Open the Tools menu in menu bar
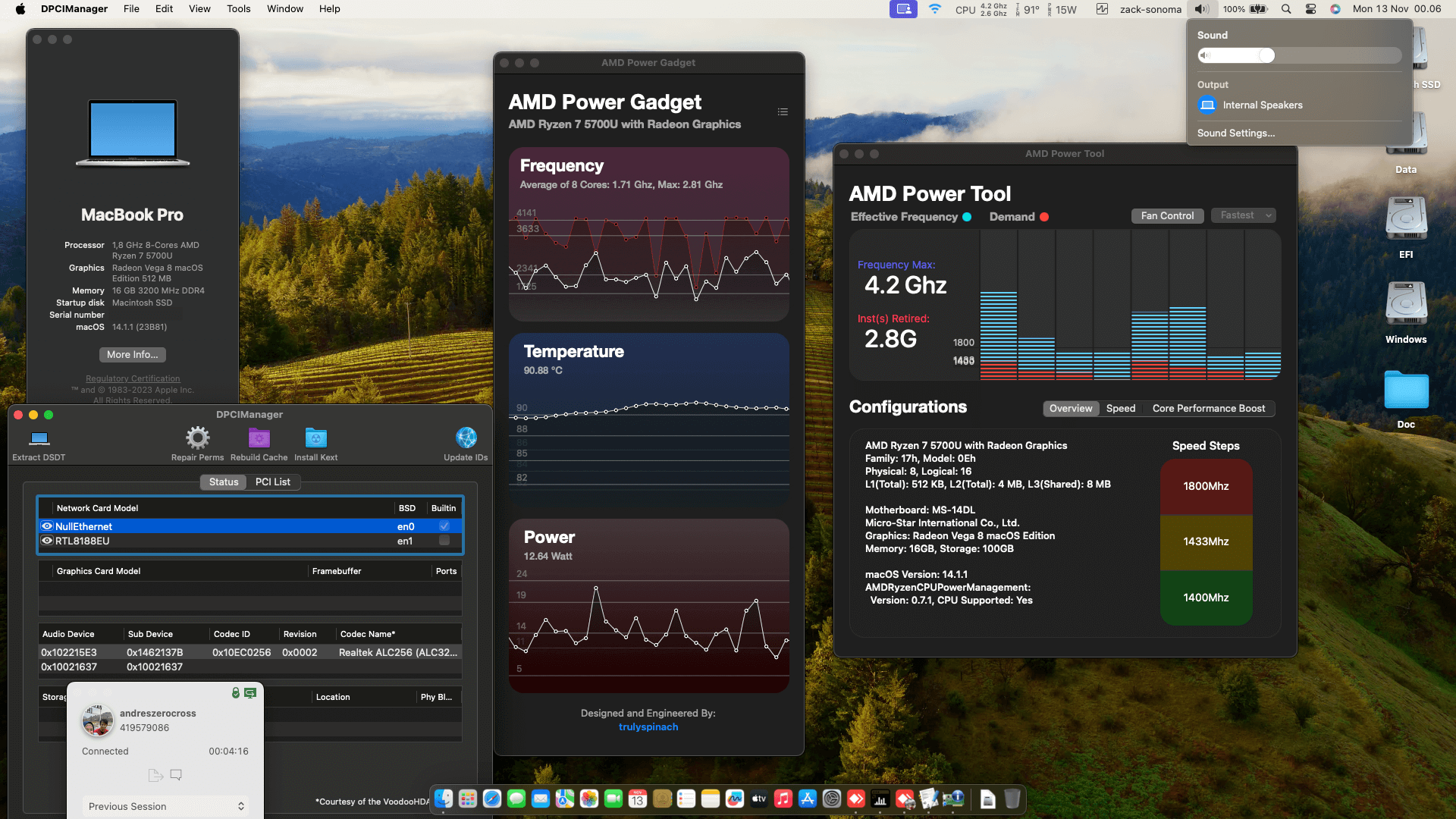Image resolution: width=1456 pixels, height=819 pixels. [x=238, y=9]
